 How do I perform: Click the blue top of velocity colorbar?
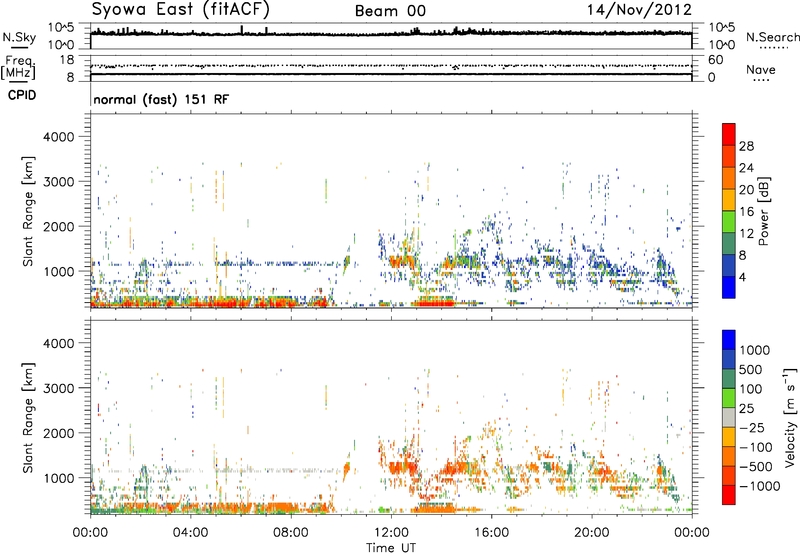[x=729, y=340]
